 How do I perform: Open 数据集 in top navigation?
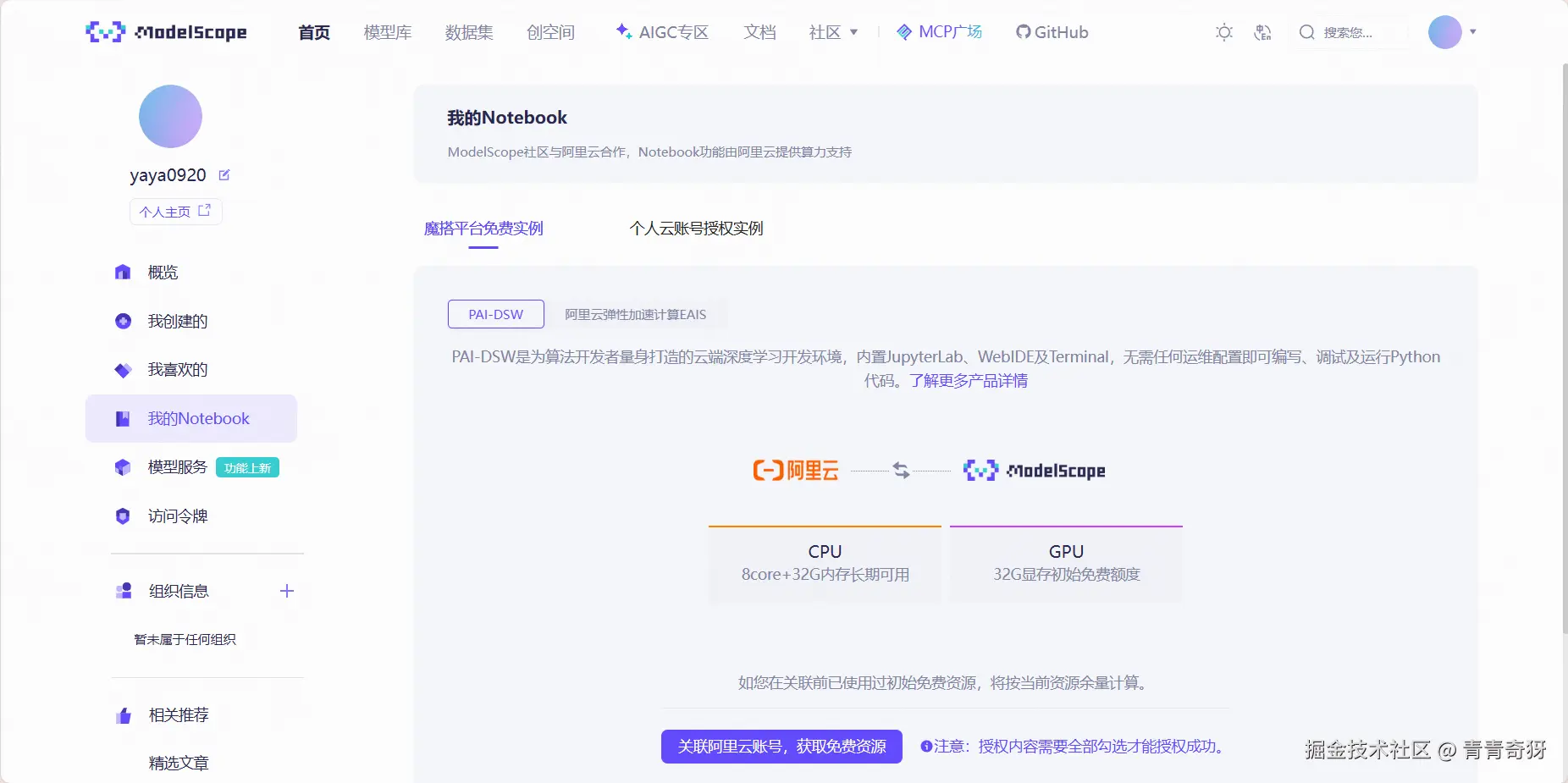(469, 32)
